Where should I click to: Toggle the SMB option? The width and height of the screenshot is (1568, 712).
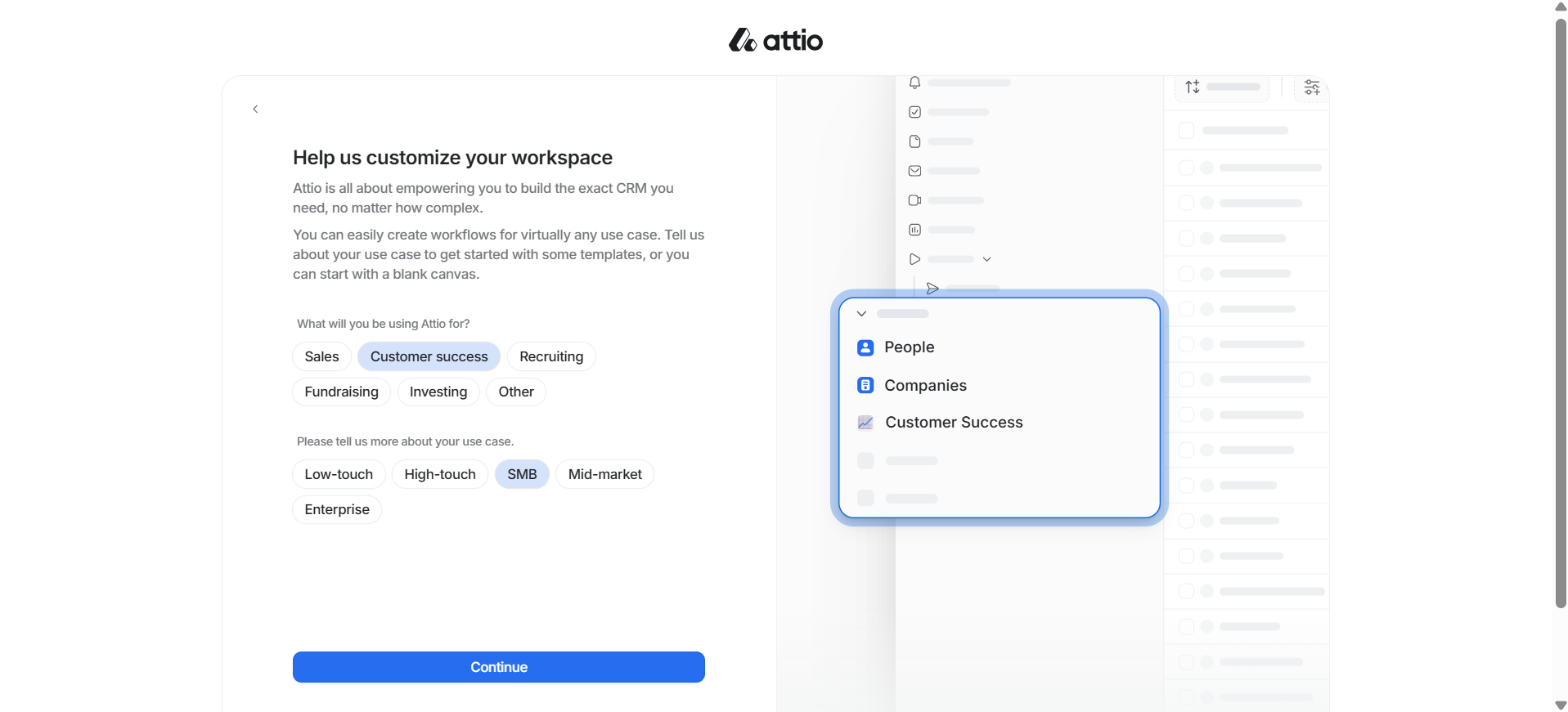click(x=522, y=474)
